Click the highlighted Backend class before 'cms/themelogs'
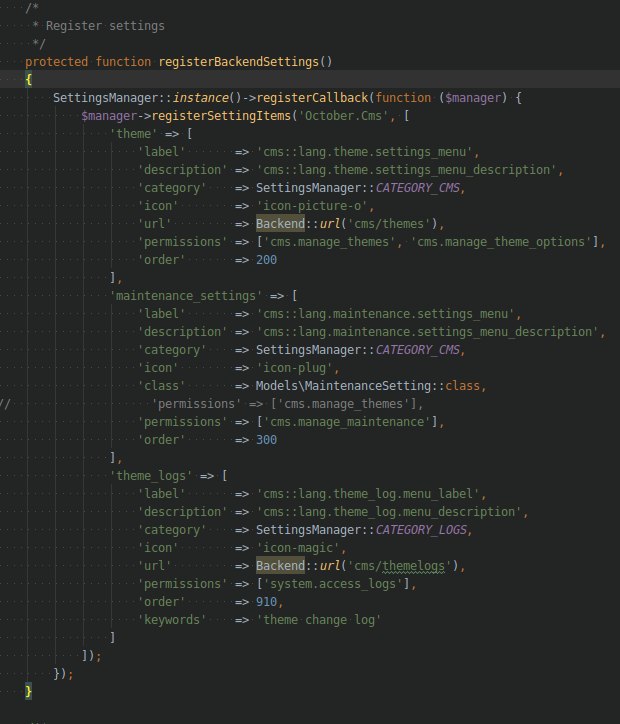 click(x=281, y=566)
